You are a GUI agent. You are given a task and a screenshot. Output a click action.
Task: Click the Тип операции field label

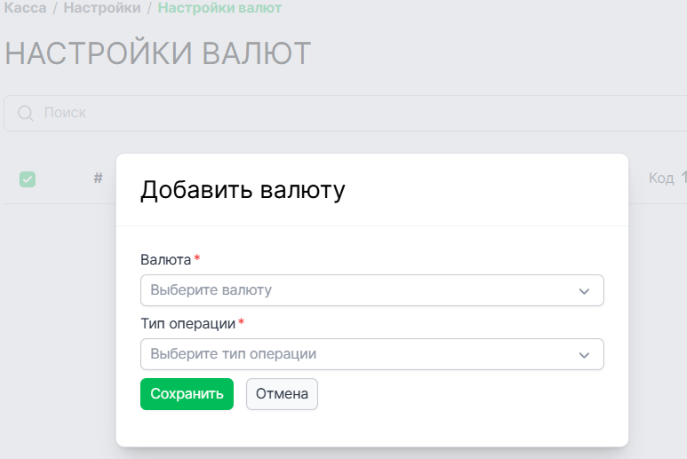pyautogui.click(x=188, y=324)
